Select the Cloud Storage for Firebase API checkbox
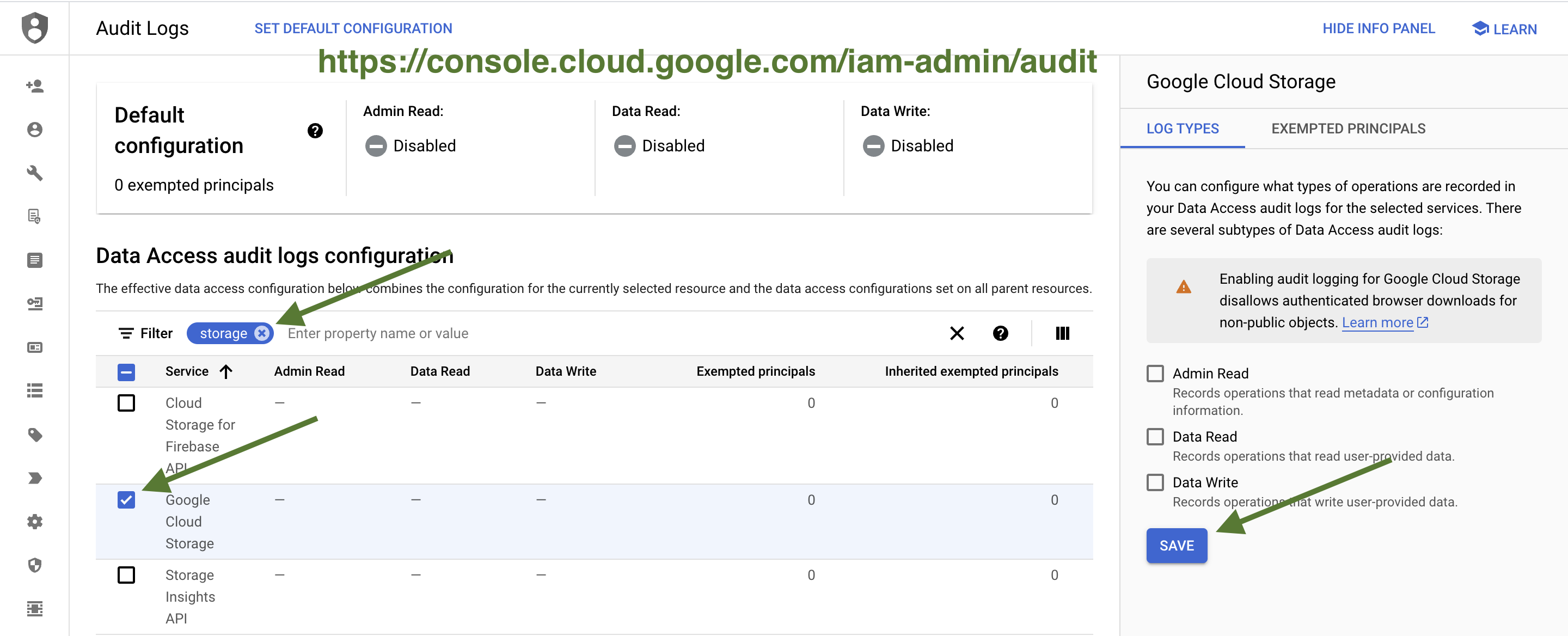This screenshot has height=636, width=1568. click(126, 403)
